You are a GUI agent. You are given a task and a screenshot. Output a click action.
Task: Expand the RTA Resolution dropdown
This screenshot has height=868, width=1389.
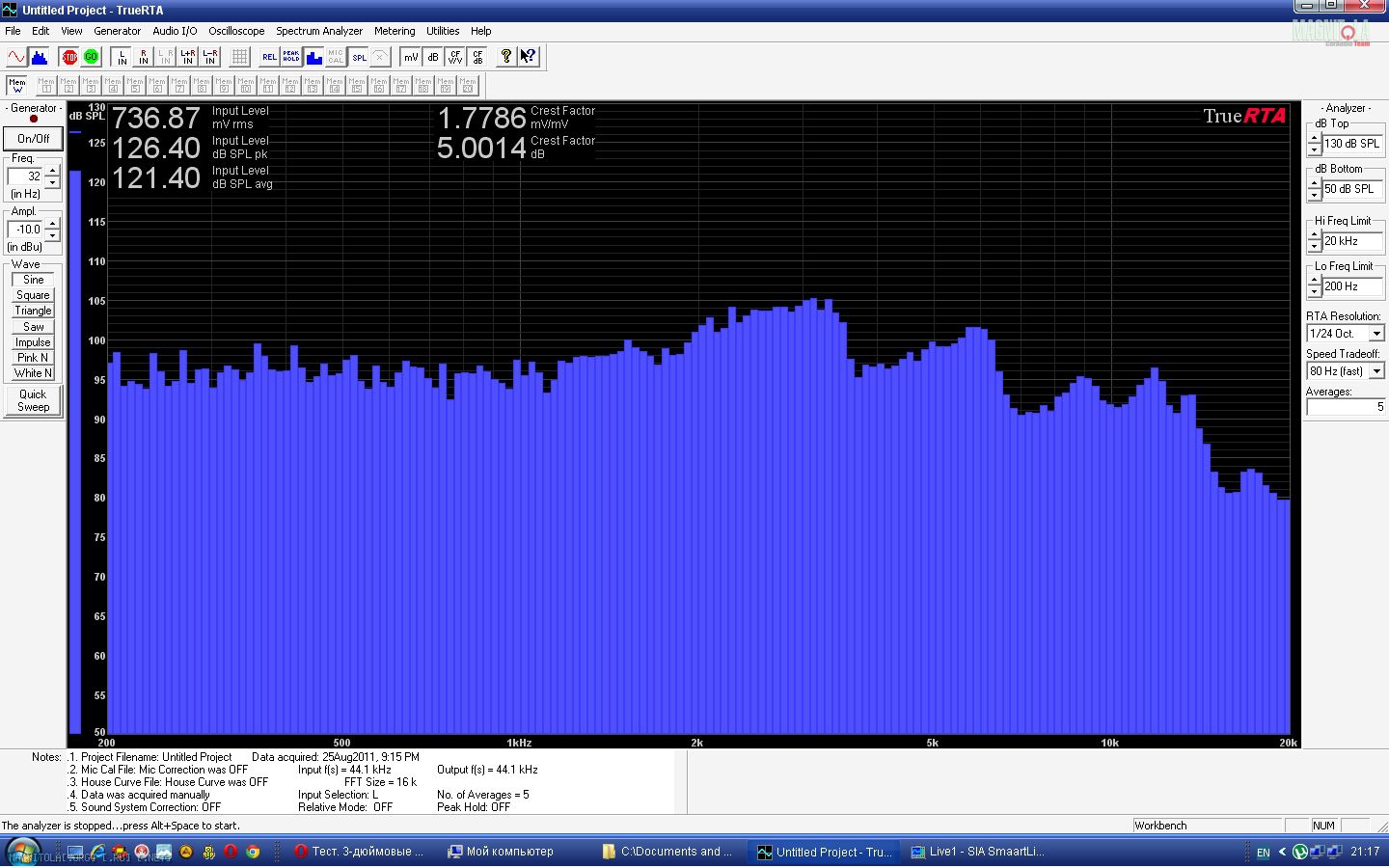coord(1376,334)
